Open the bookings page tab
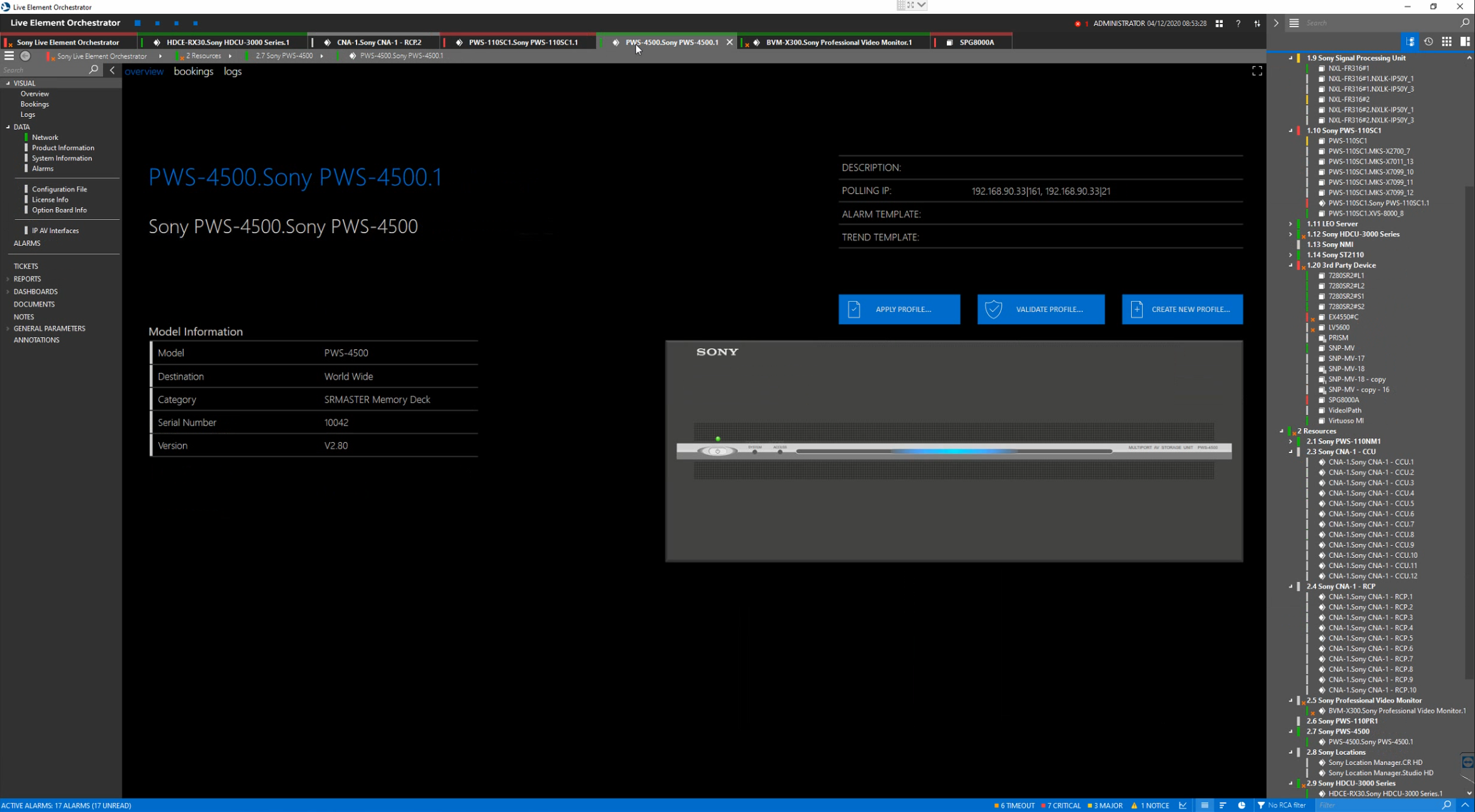Image resolution: width=1475 pixels, height=812 pixels. click(193, 71)
